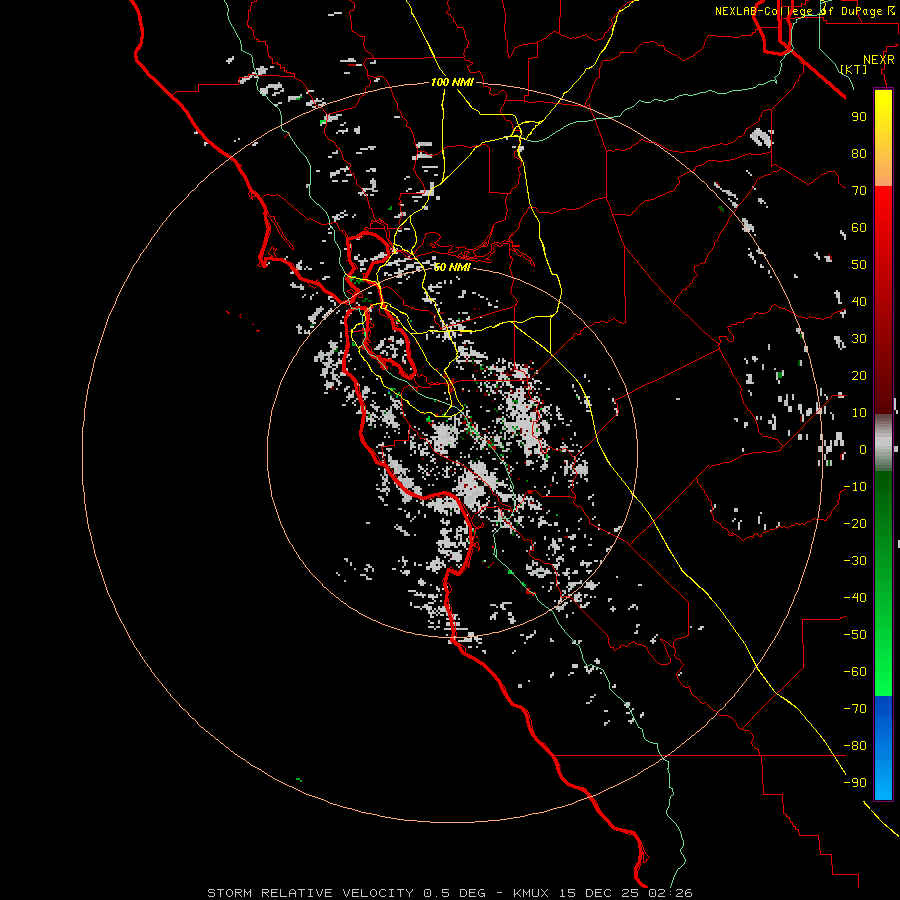Click the '-10' label on velocity scale
900x900 pixels.
[x=855, y=487]
